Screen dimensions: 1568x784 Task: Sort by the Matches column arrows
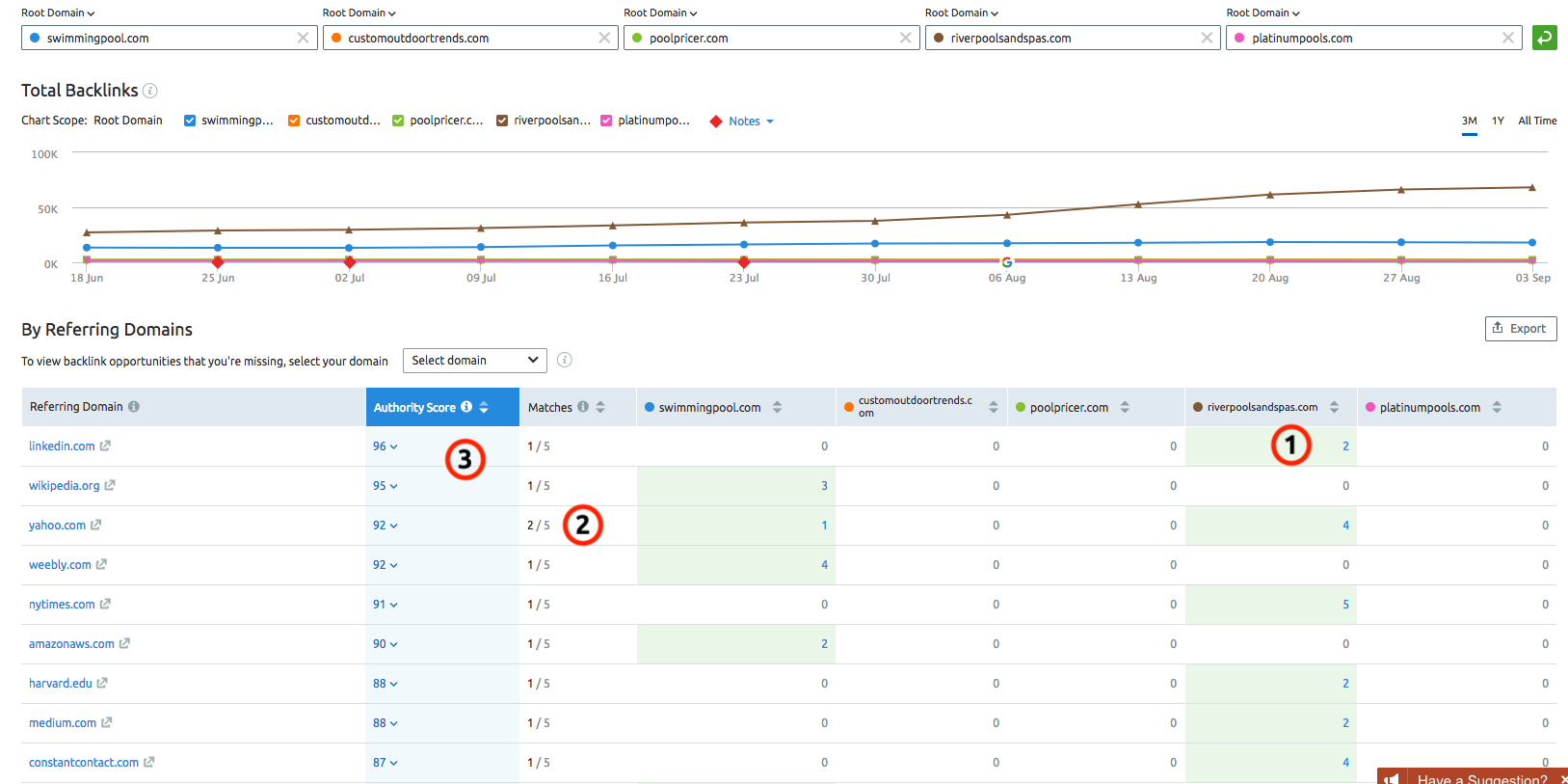tap(600, 407)
